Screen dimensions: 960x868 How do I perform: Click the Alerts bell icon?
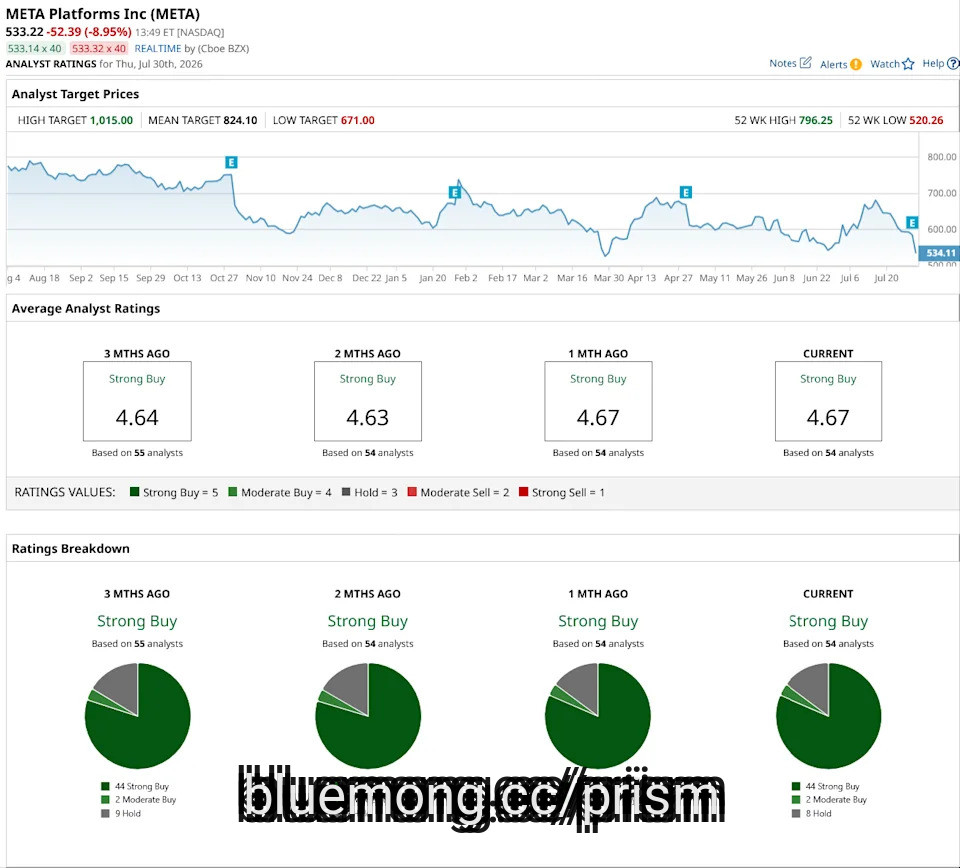[855, 64]
